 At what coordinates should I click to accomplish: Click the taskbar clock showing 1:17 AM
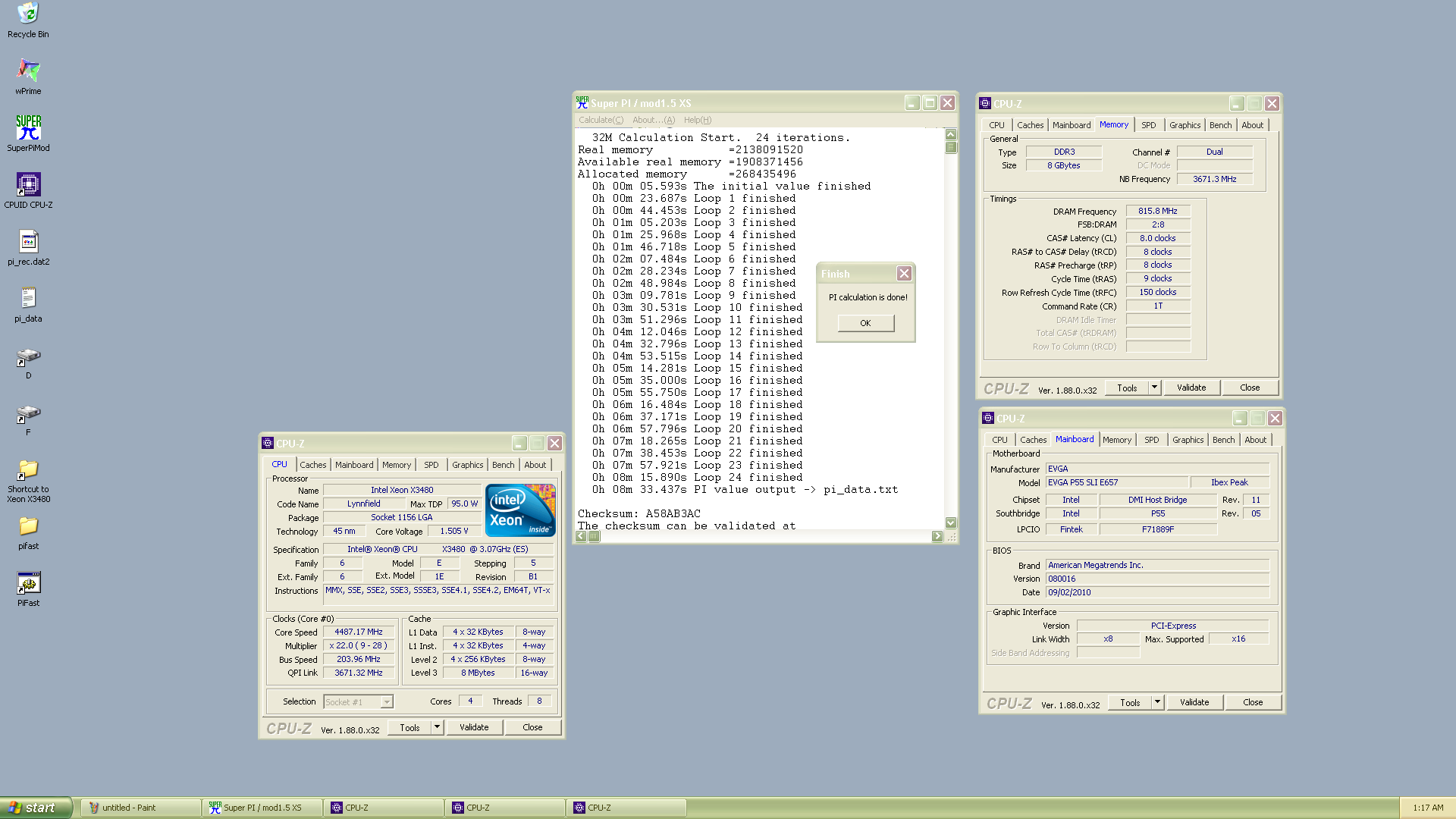point(1428,808)
